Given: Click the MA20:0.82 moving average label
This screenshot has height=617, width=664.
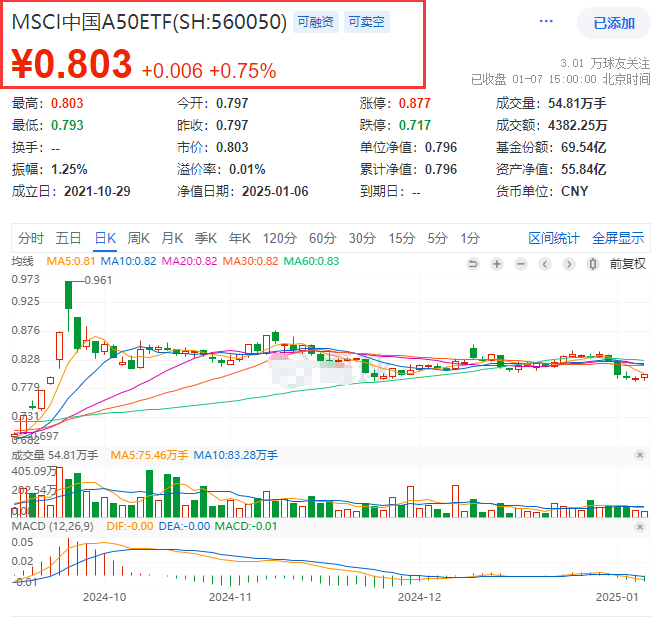Looking at the screenshot, I should click(x=189, y=261).
